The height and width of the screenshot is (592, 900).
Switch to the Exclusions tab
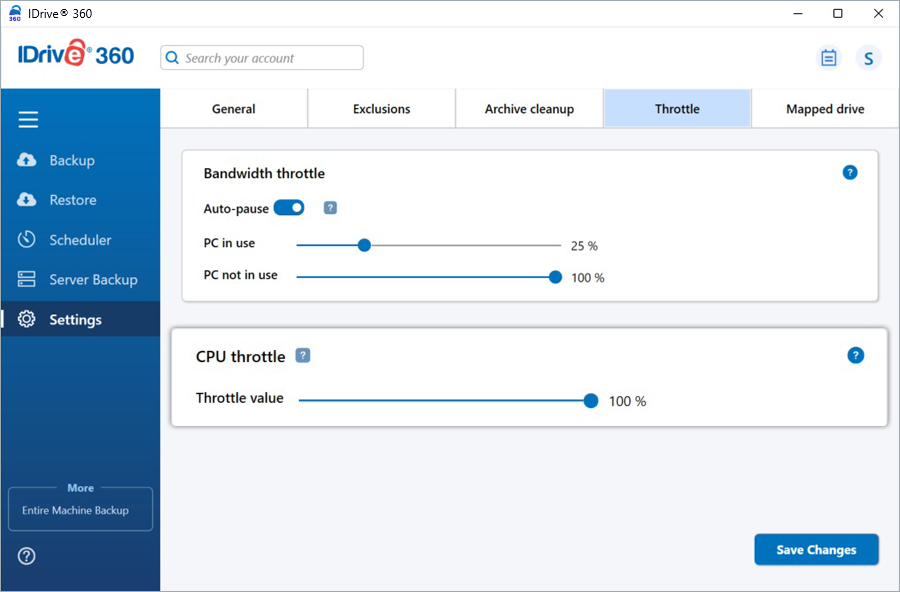tap(381, 109)
